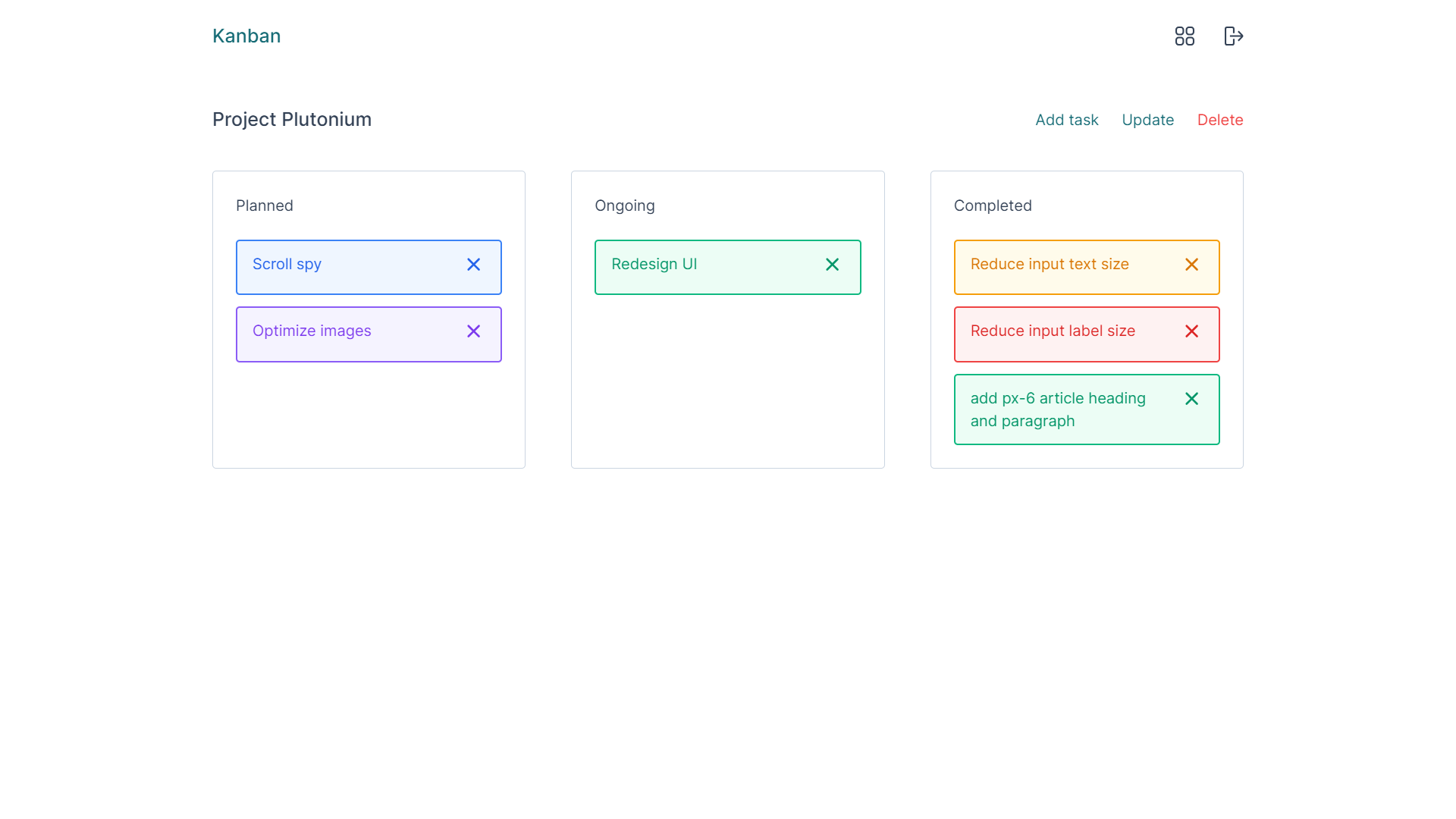Select add px-6 article heading card text

[1058, 409]
